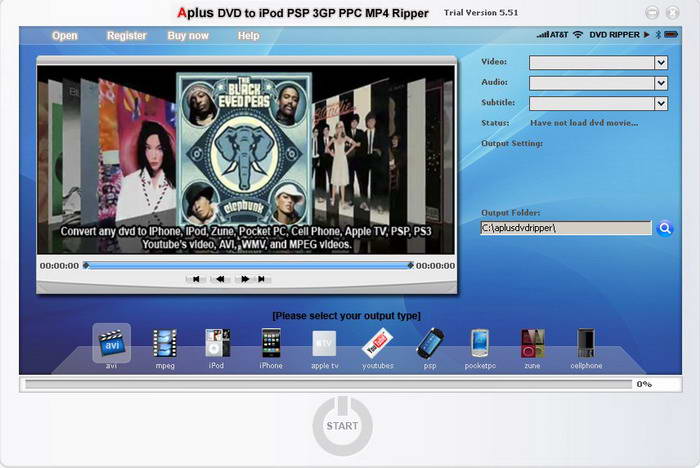Click the Black Eyed Peas album cover
This screenshot has height=468, width=700.
tap(245, 150)
